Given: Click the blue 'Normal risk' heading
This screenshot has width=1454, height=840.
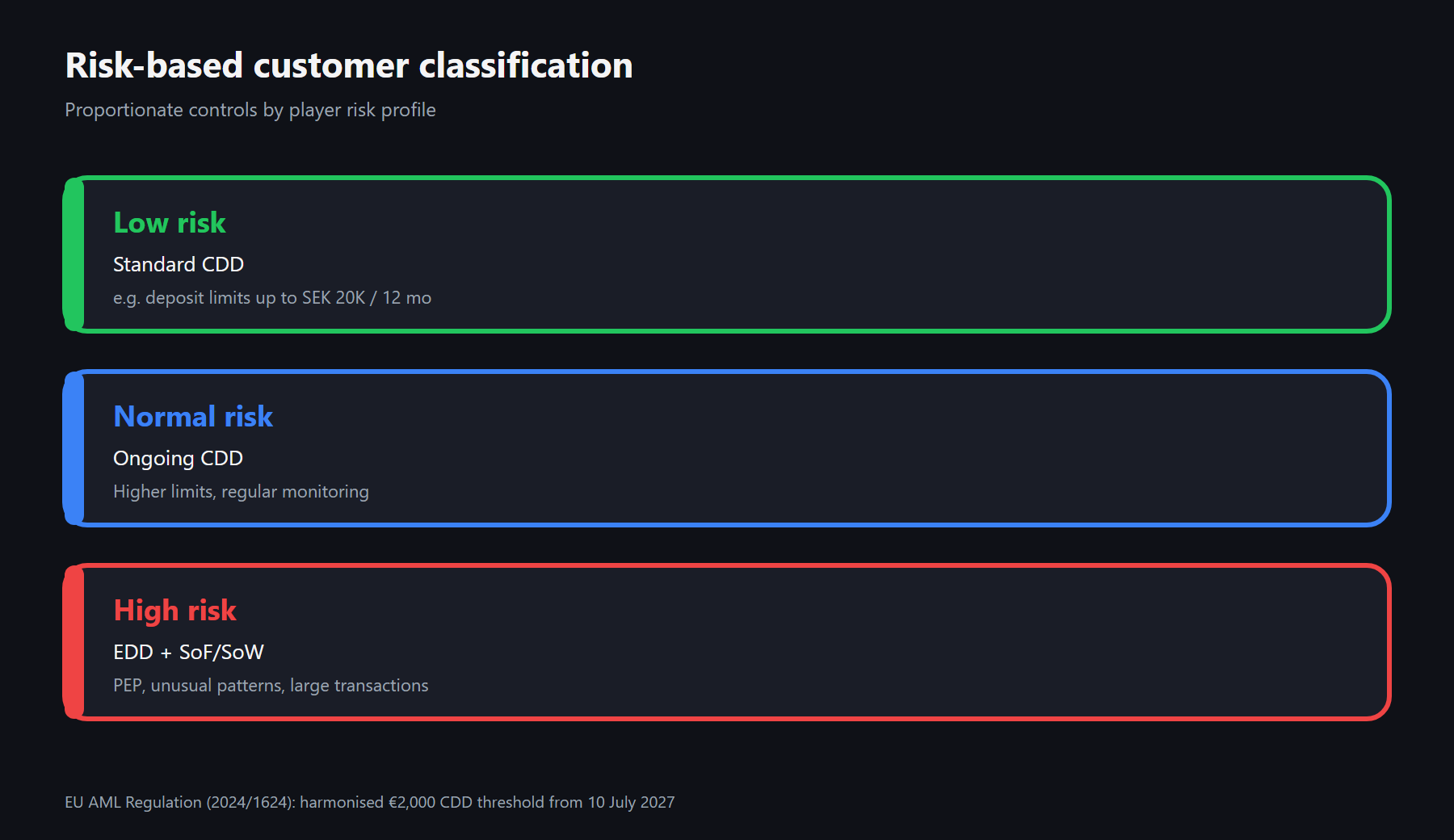Looking at the screenshot, I should tap(193, 417).
